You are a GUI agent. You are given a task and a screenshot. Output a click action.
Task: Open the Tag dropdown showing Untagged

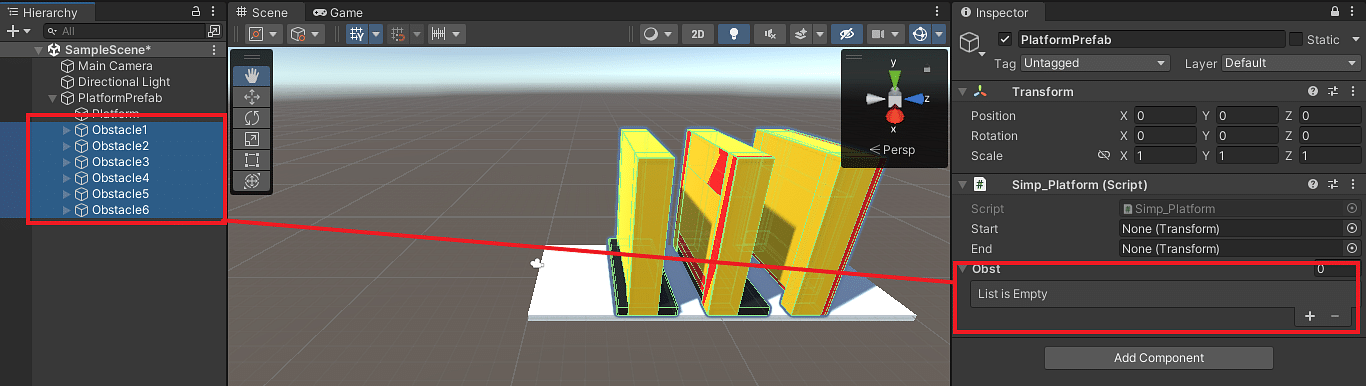pos(1095,63)
